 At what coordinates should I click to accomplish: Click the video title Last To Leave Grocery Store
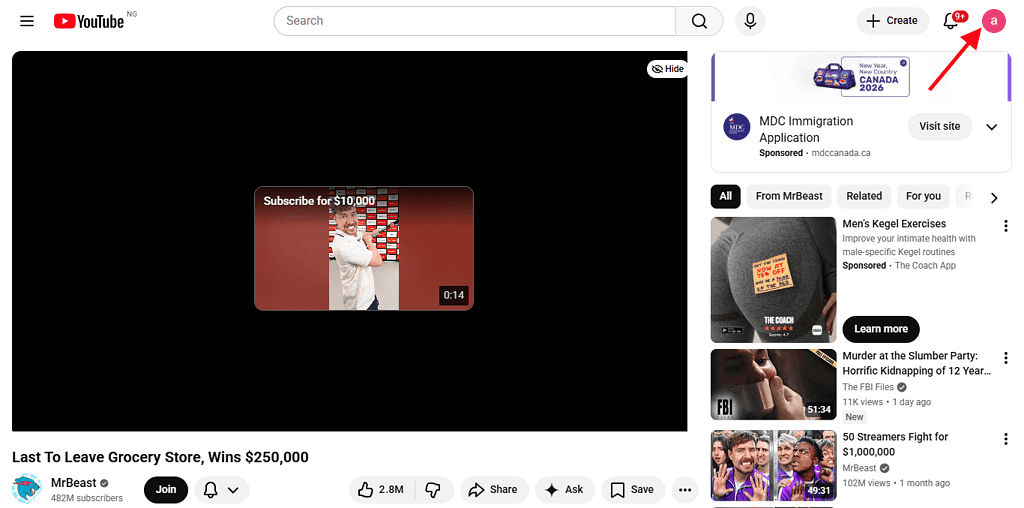coord(161,457)
